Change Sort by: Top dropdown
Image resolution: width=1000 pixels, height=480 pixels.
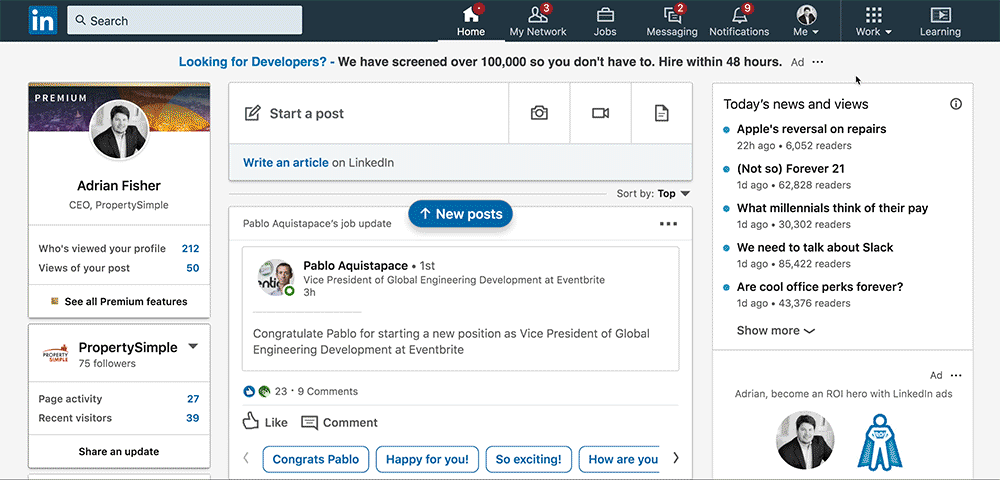tap(653, 194)
